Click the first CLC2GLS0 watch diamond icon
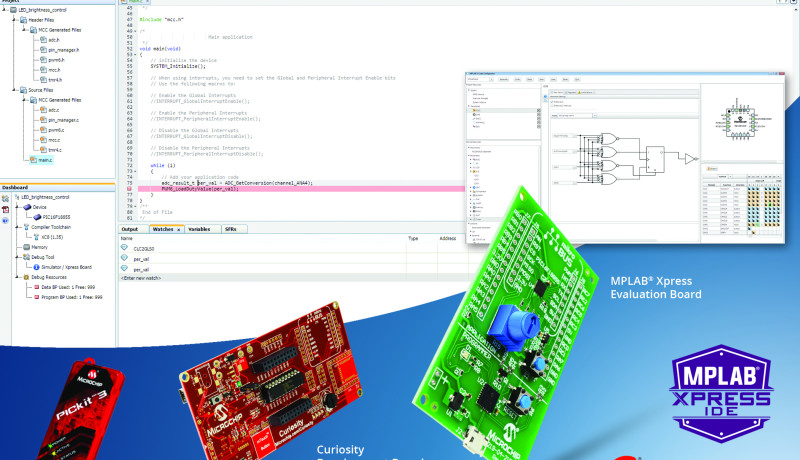Screen dimensions: 800x460 [x=125, y=247]
